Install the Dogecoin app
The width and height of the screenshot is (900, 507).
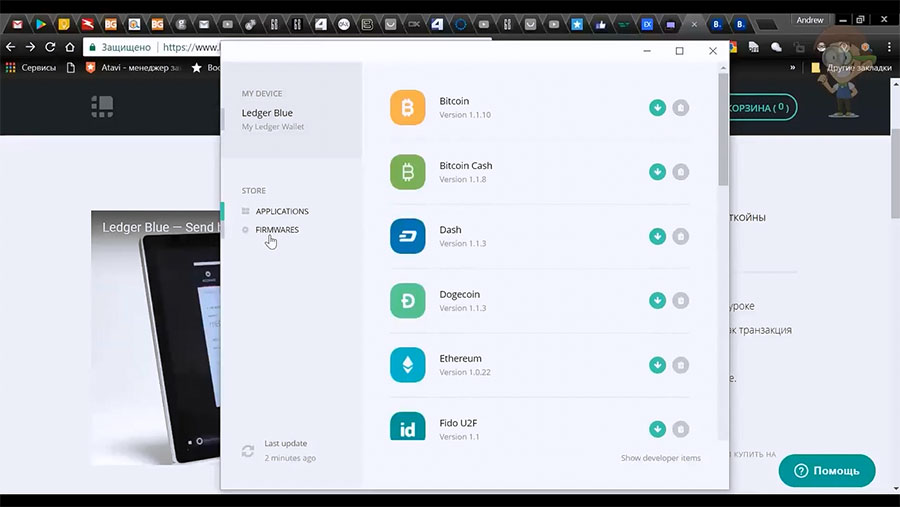657,300
